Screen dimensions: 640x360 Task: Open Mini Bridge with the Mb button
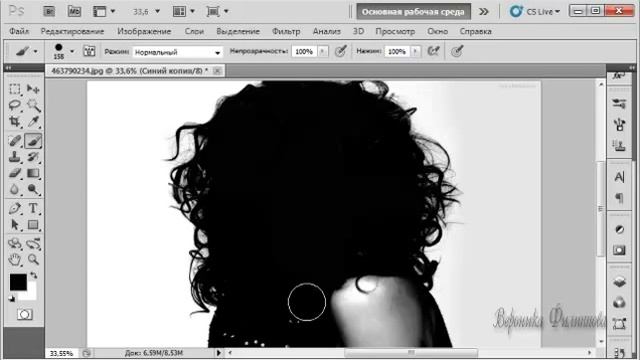74,11
